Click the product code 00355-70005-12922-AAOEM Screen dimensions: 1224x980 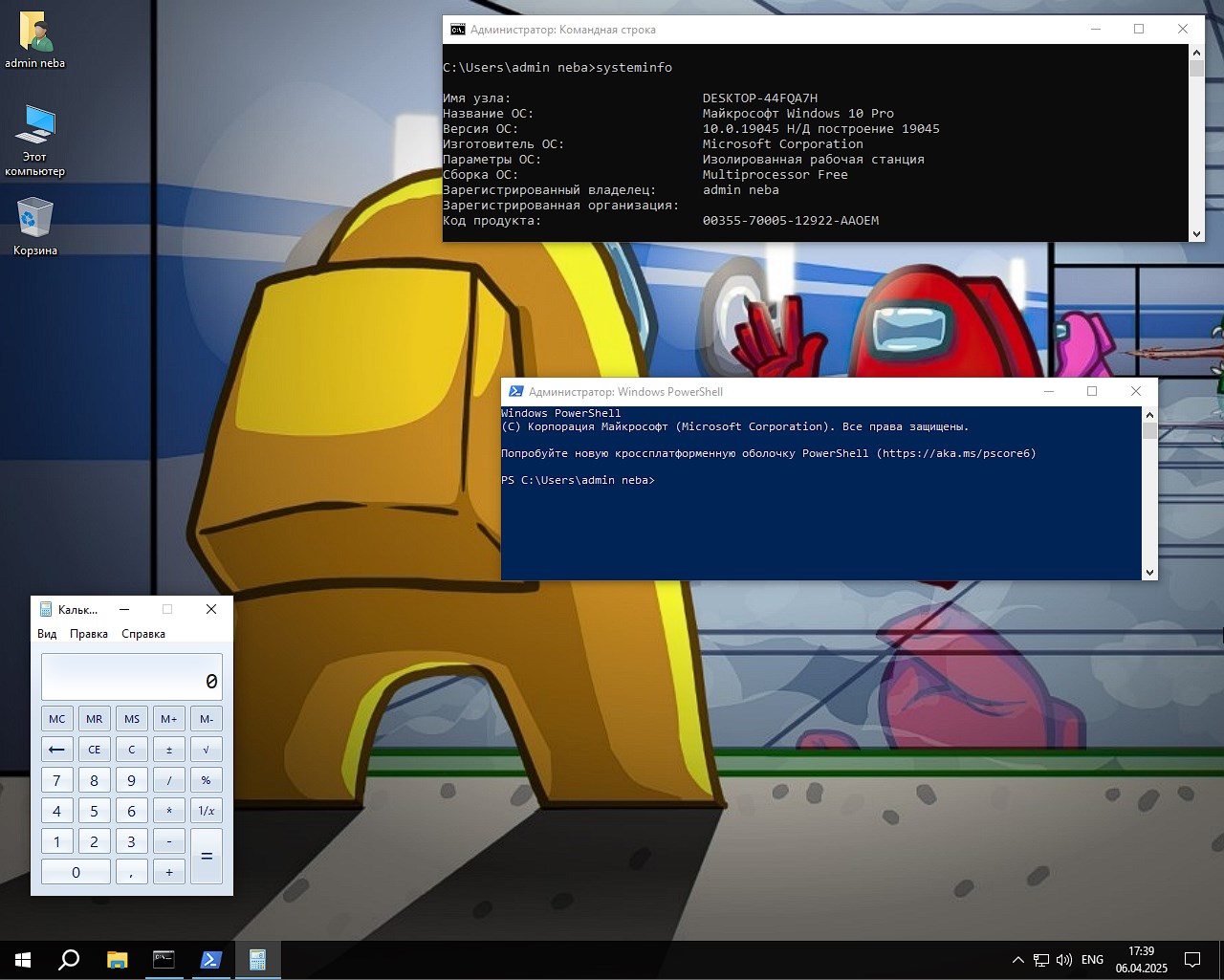[791, 221]
